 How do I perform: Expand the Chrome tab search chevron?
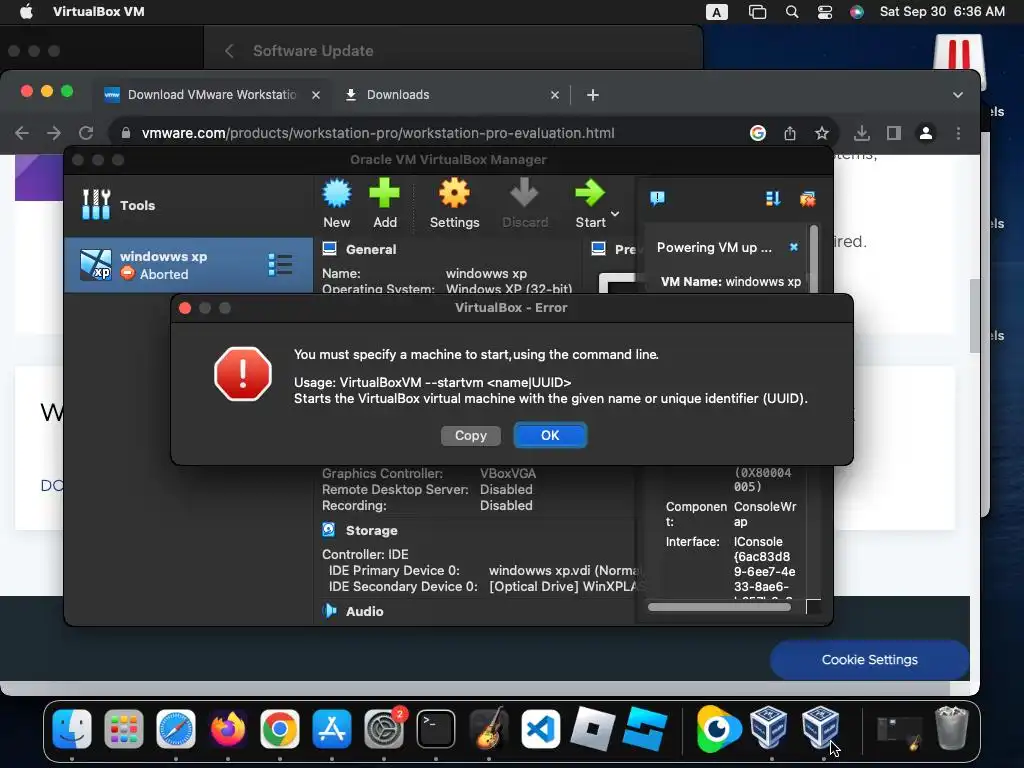[957, 95]
